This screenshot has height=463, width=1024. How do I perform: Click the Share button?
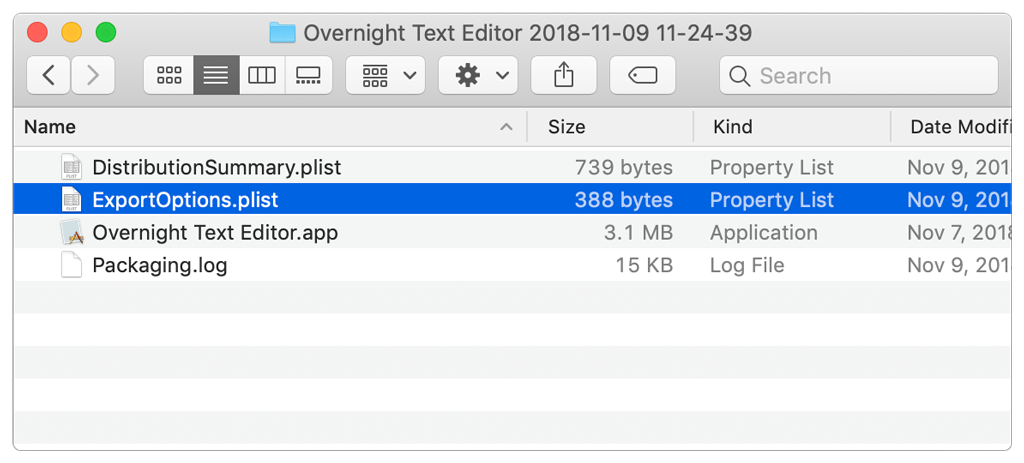coord(564,75)
